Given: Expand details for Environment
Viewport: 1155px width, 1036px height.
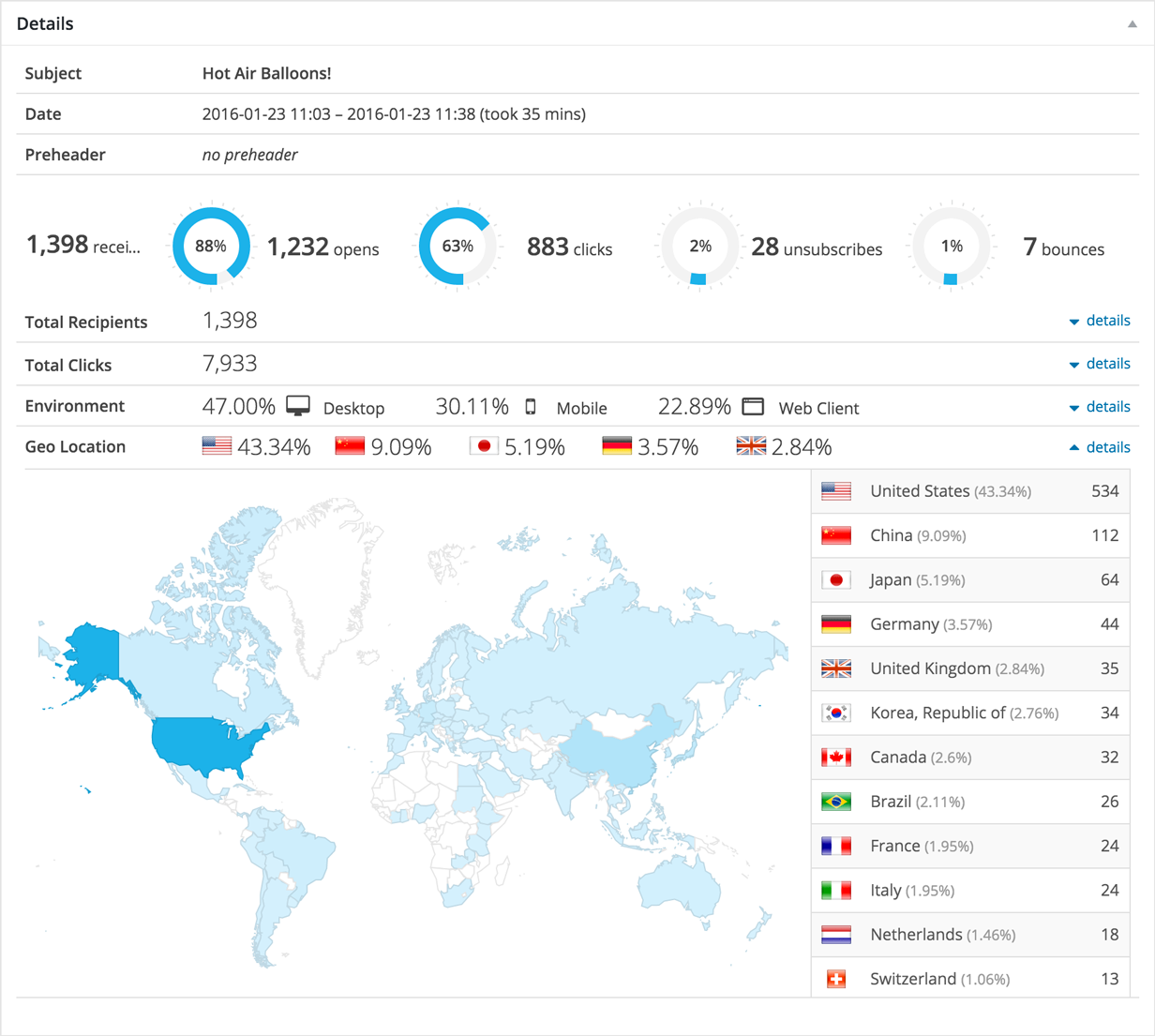Looking at the screenshot, I should [1100, 407].
